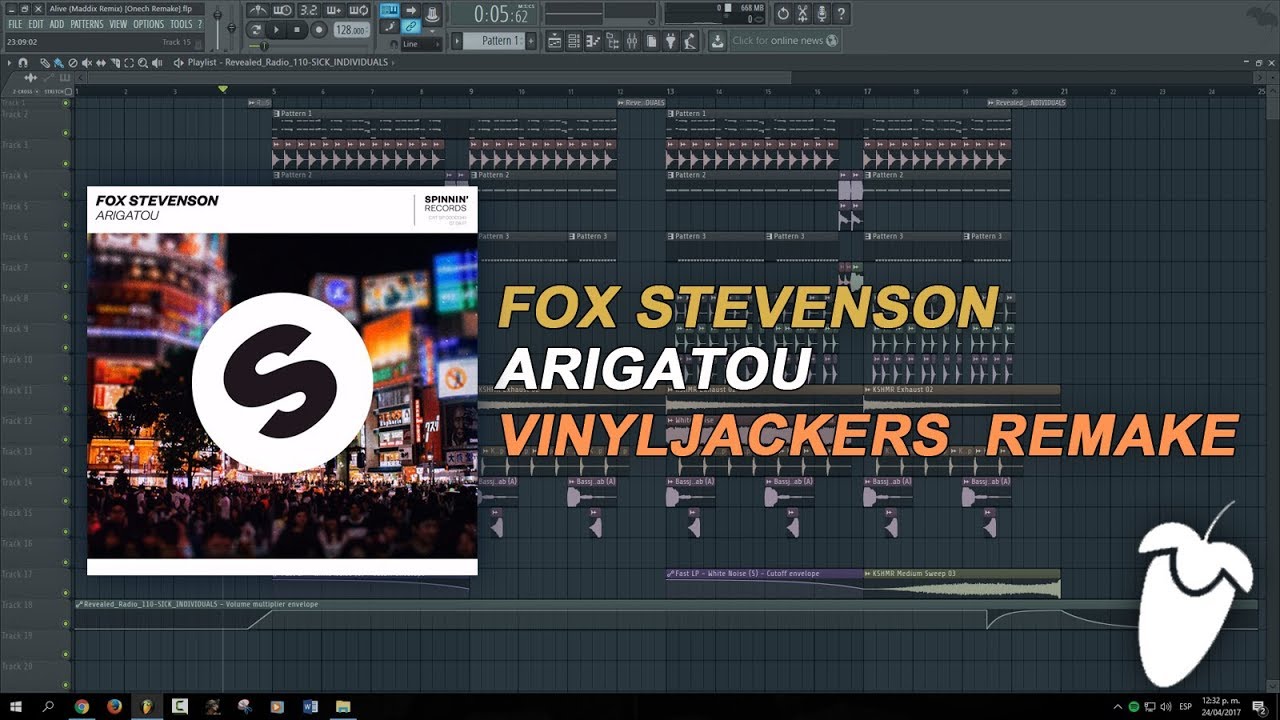Viewport: 1280px width, 720px height.
Task: Click the playlist title Revealed_Radio_110-SICK_INDIVIDUALS
Action: coord(306,63)
